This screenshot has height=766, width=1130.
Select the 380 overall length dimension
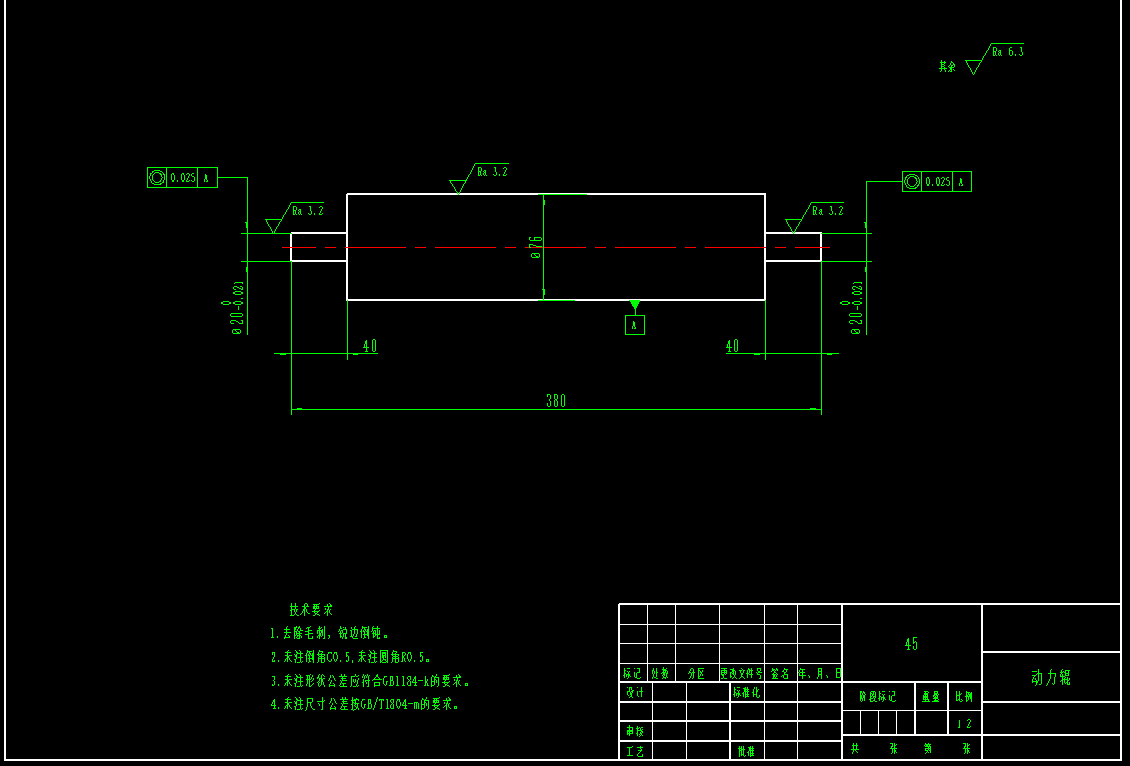556,401
